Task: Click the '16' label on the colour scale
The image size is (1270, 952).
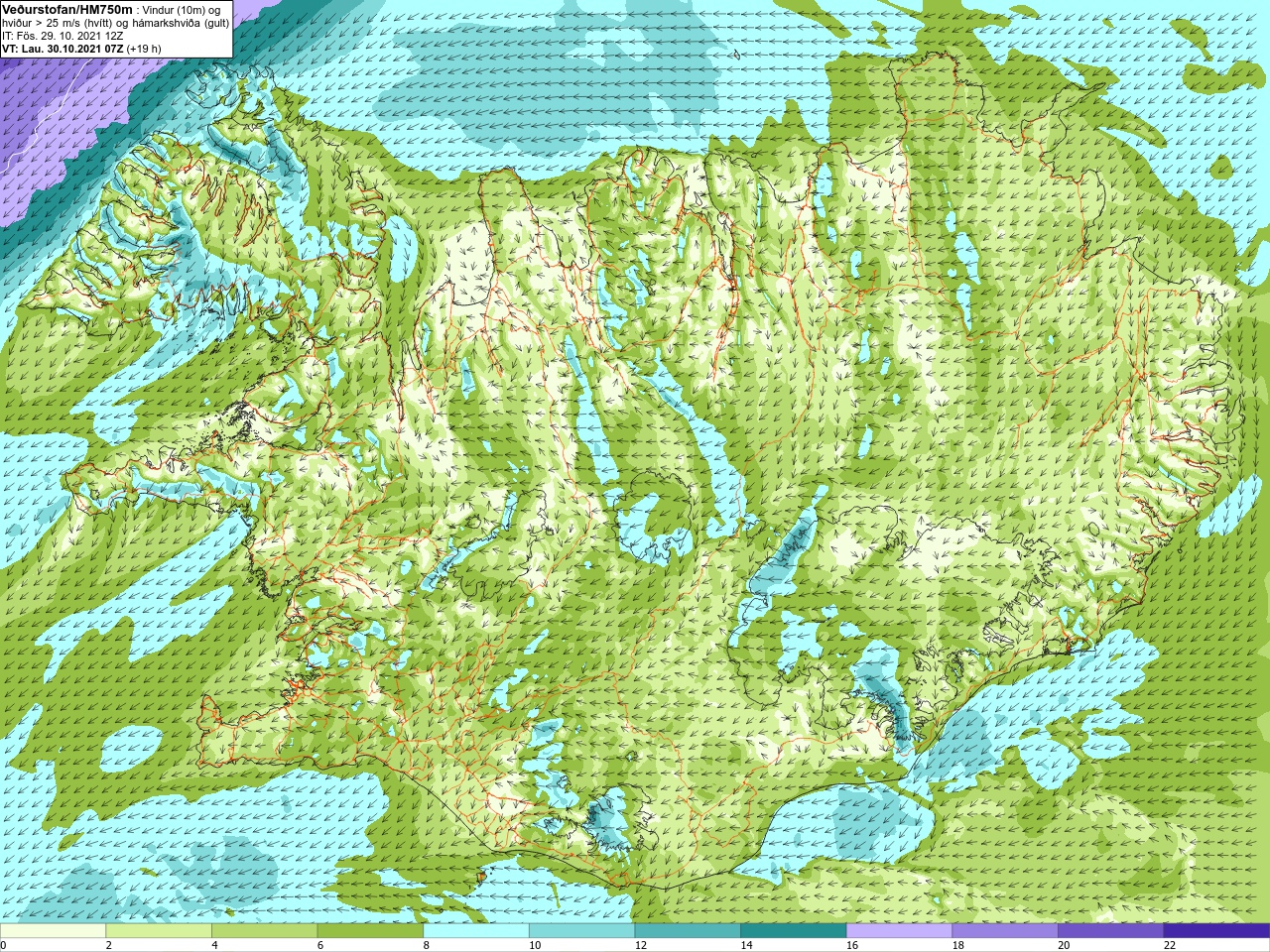Action: pyautogui.click(x=852, y=945)
